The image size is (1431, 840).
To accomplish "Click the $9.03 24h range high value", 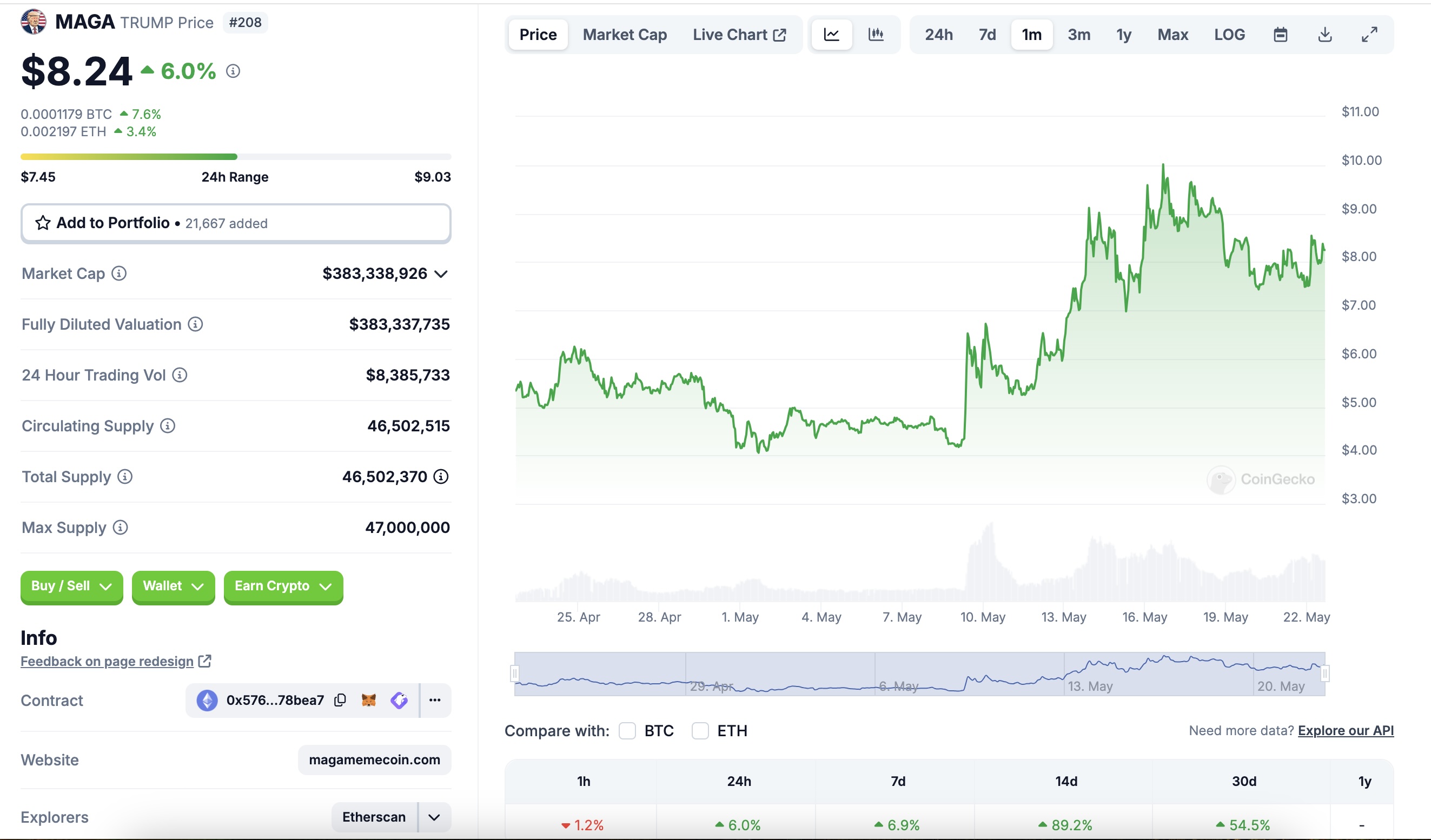I will [x=433, y=177].
